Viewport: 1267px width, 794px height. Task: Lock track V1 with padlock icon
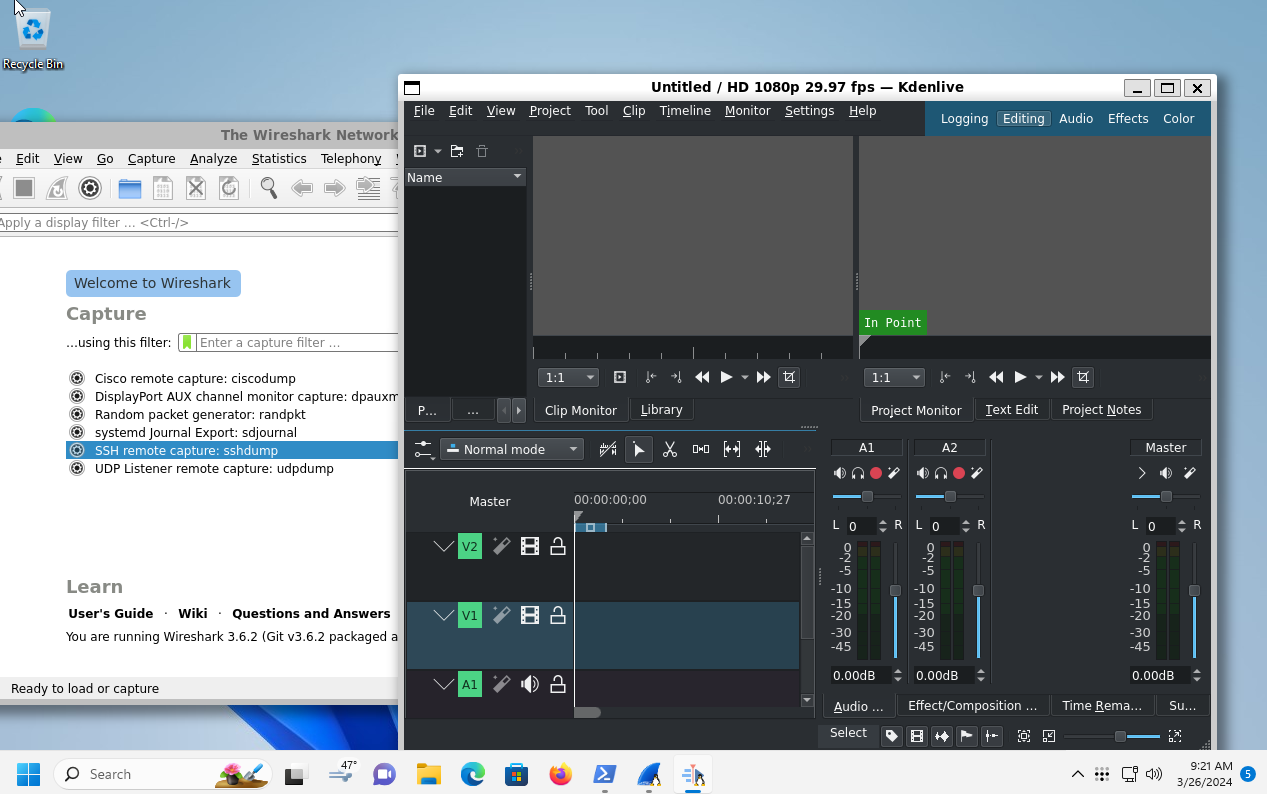point(558,615)
